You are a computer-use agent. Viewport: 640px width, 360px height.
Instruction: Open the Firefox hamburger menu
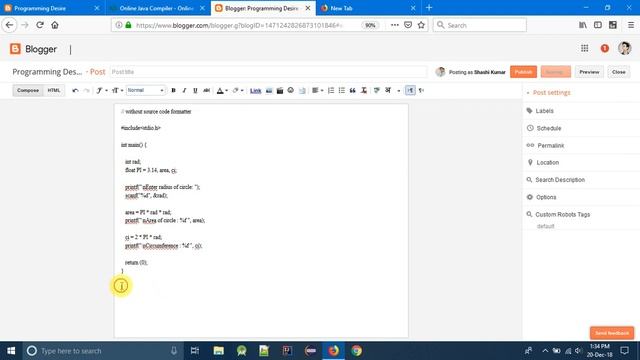(x=631, y=25)
